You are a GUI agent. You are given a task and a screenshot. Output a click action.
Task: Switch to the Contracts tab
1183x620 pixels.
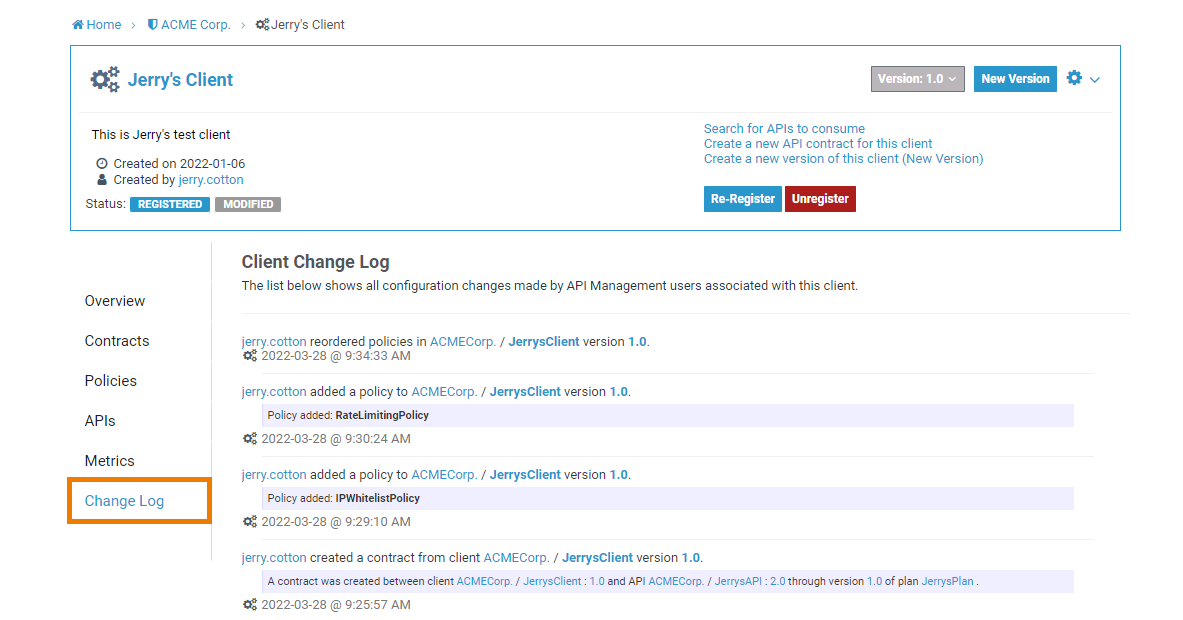[x=117, y=341]
